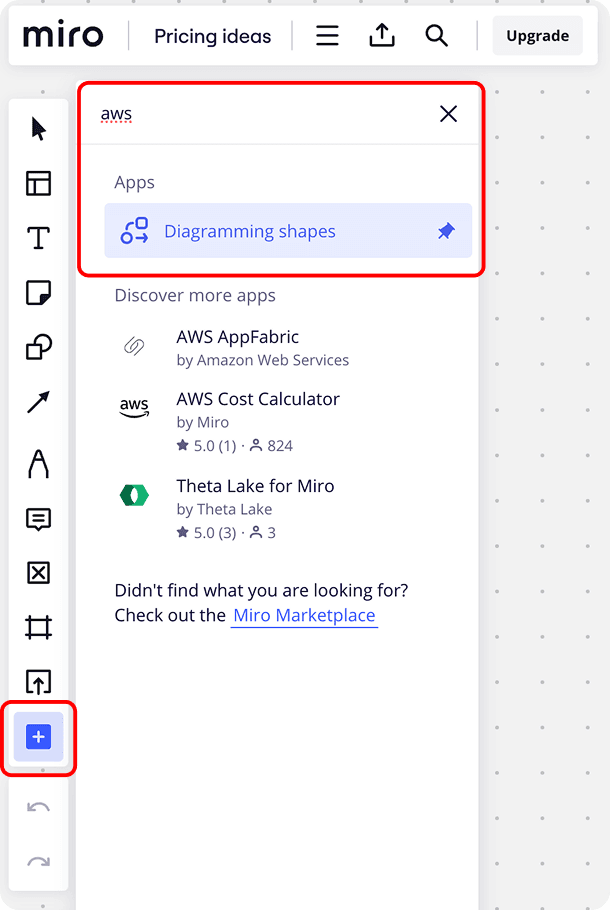Open Diagramming shapes app
The width and height of the screenshot is (610, 910).
tap(288, 231)
